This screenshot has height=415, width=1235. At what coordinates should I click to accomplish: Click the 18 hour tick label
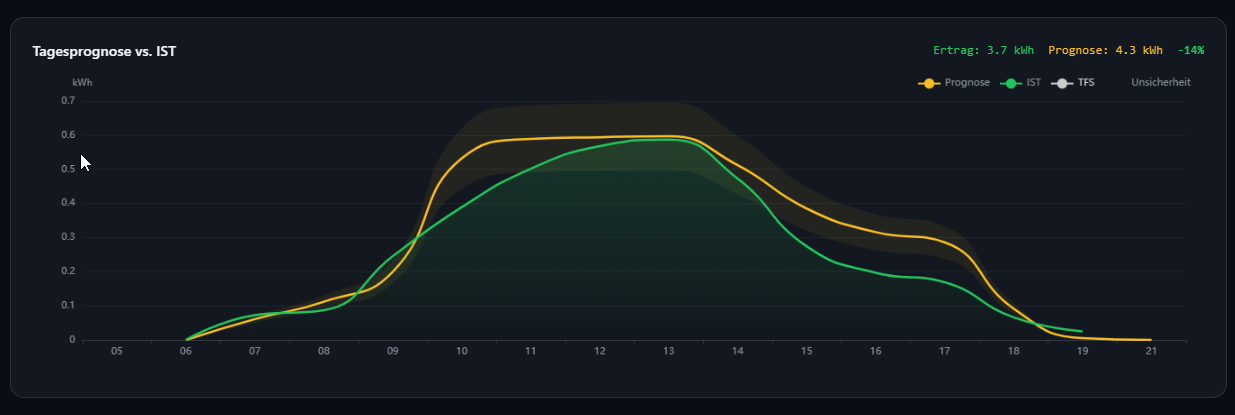tap(1013, 352)
